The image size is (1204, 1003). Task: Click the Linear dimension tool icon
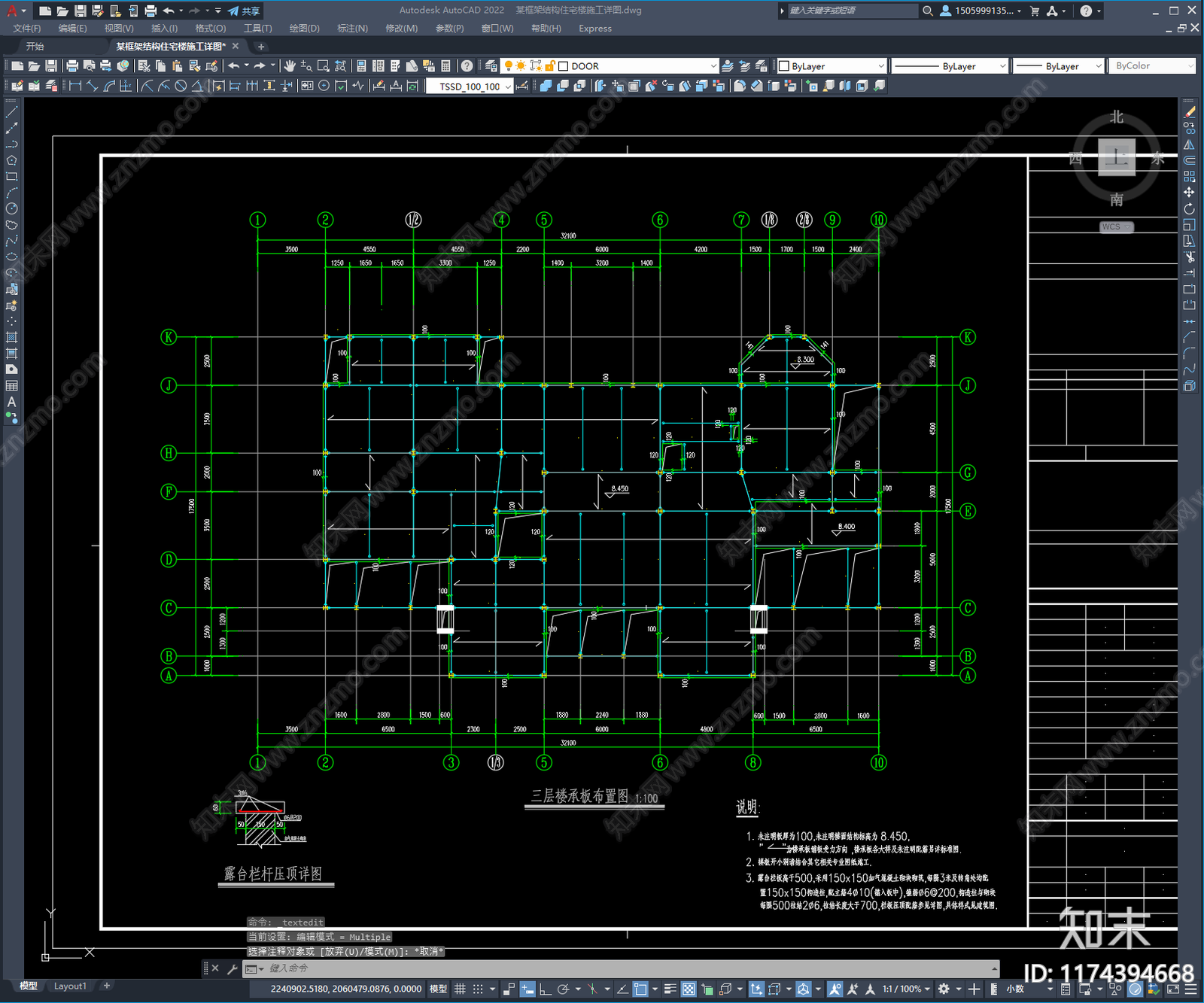click(75, 86)
